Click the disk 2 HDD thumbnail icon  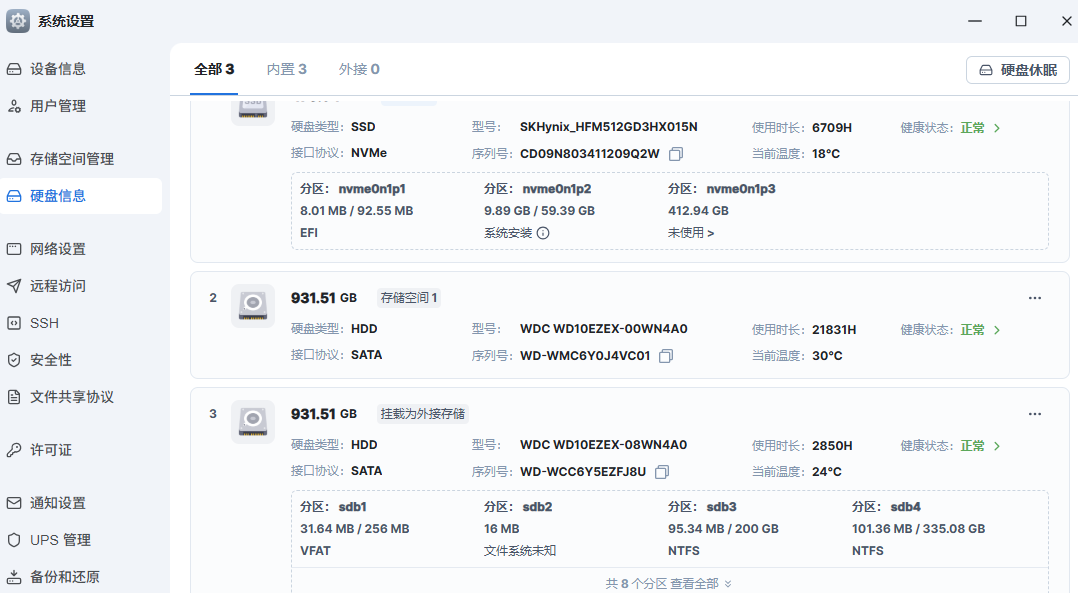coord(253,306)
